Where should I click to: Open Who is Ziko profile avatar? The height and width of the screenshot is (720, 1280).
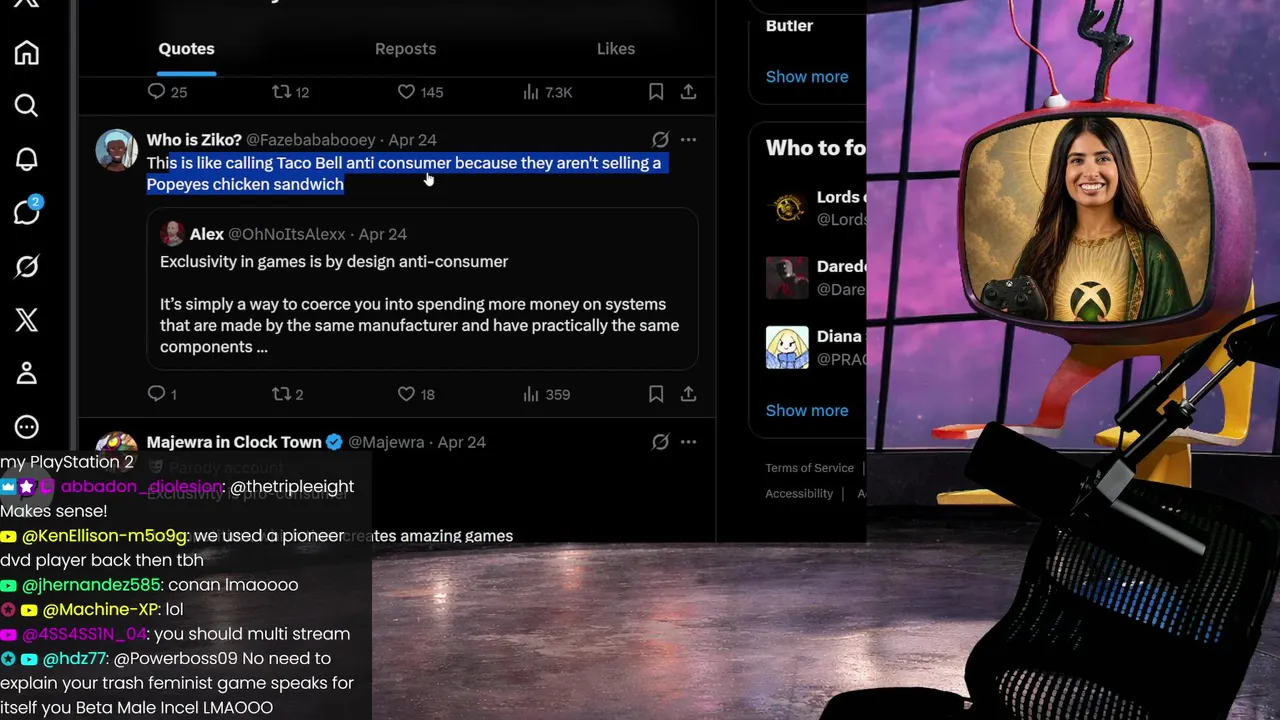[x=116, y=150]
